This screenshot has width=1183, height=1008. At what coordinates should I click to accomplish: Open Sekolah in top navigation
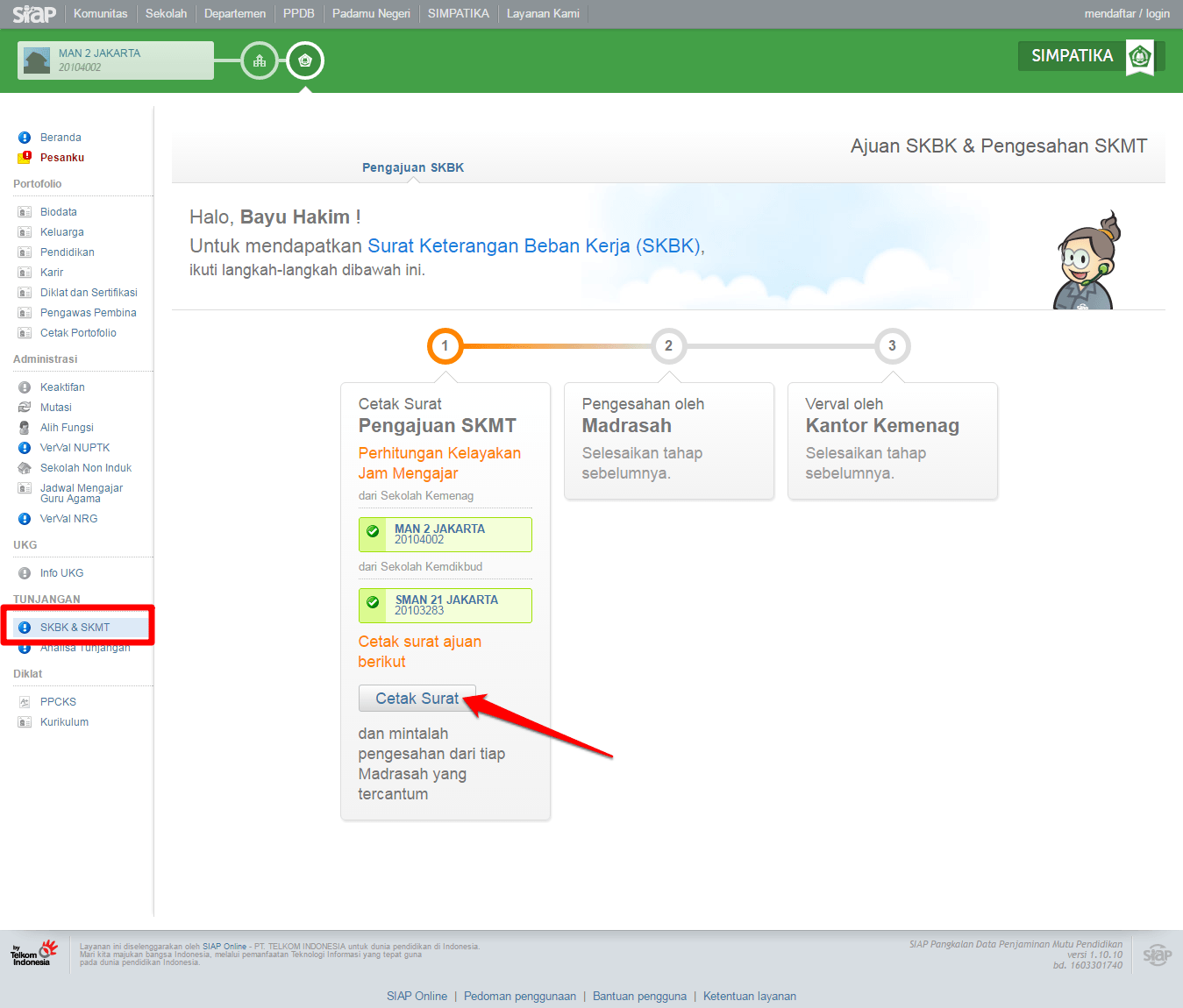166,14
